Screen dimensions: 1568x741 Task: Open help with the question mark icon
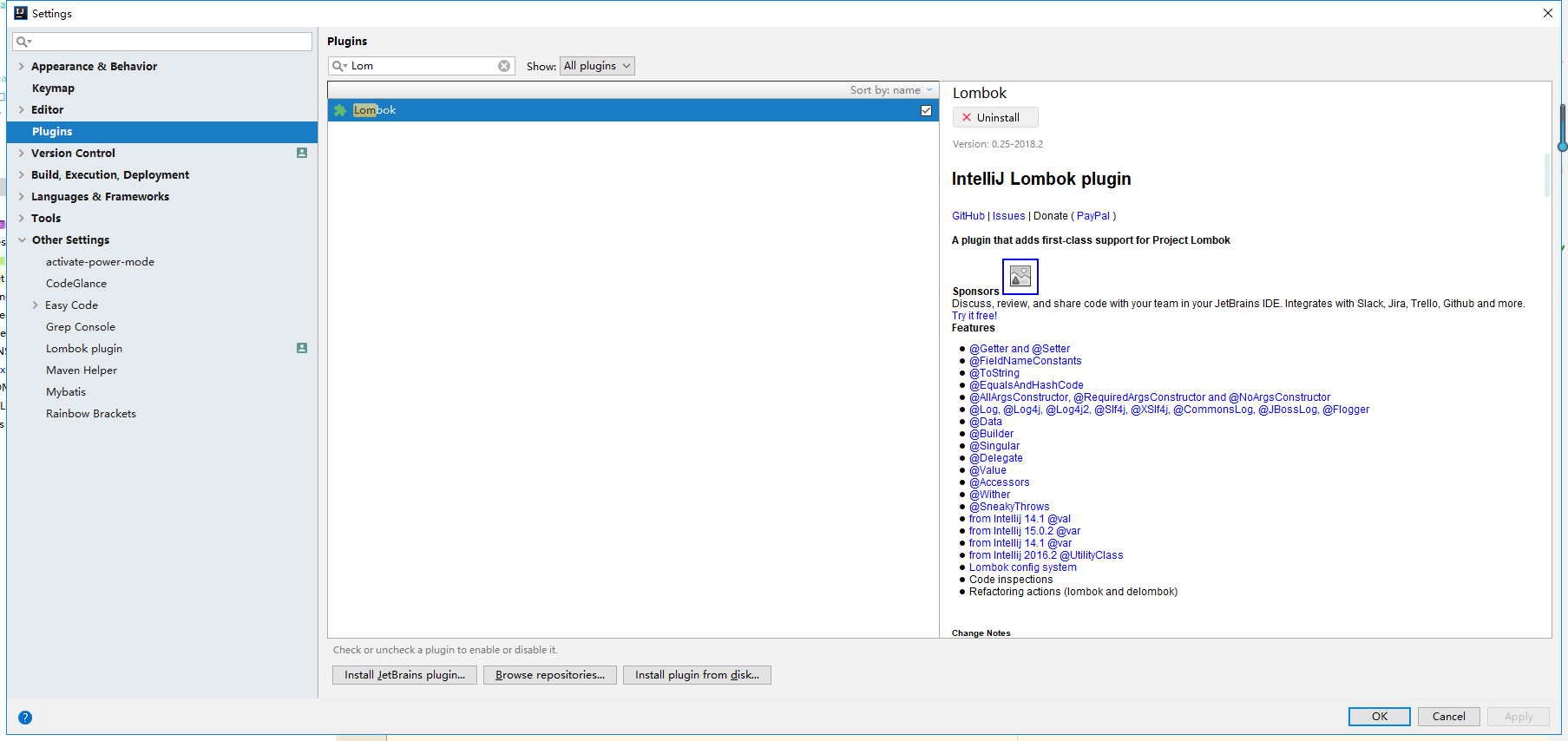pos(25,718)
